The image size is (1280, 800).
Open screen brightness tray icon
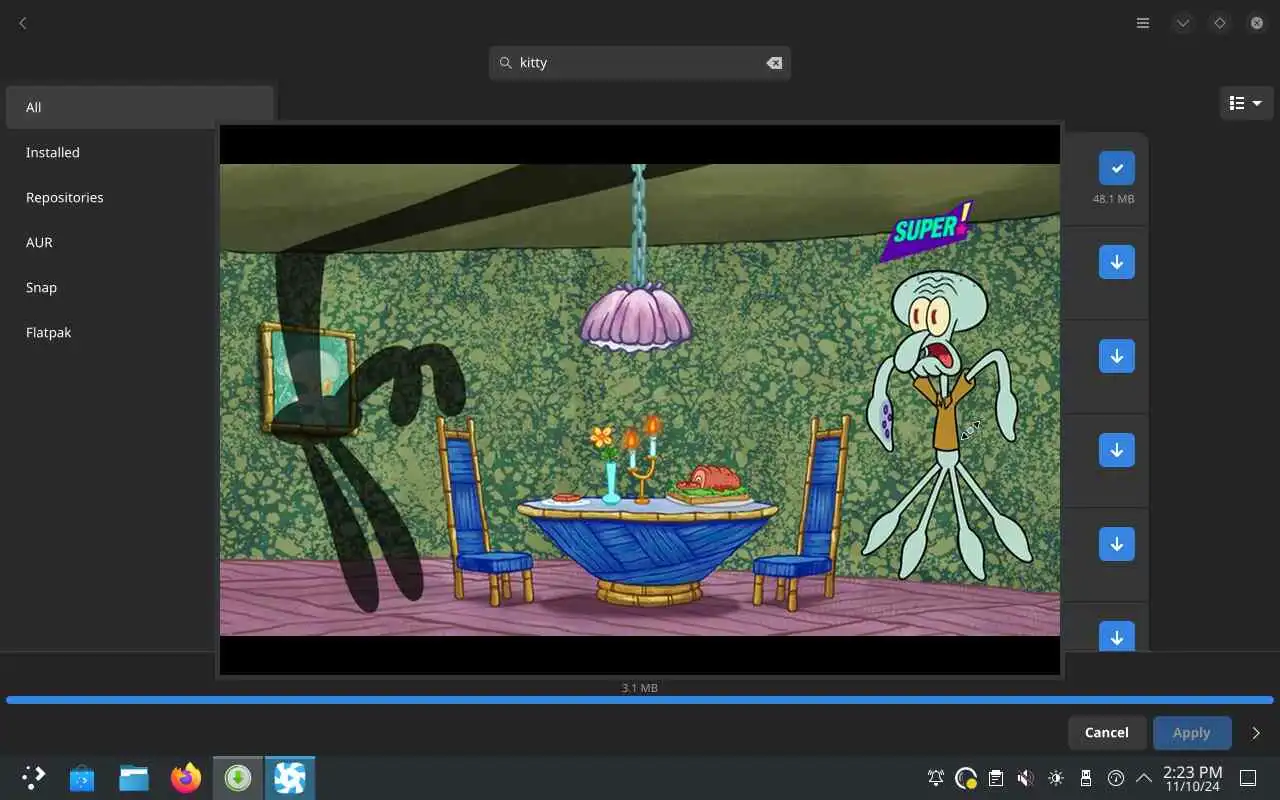click(1056, 778)
